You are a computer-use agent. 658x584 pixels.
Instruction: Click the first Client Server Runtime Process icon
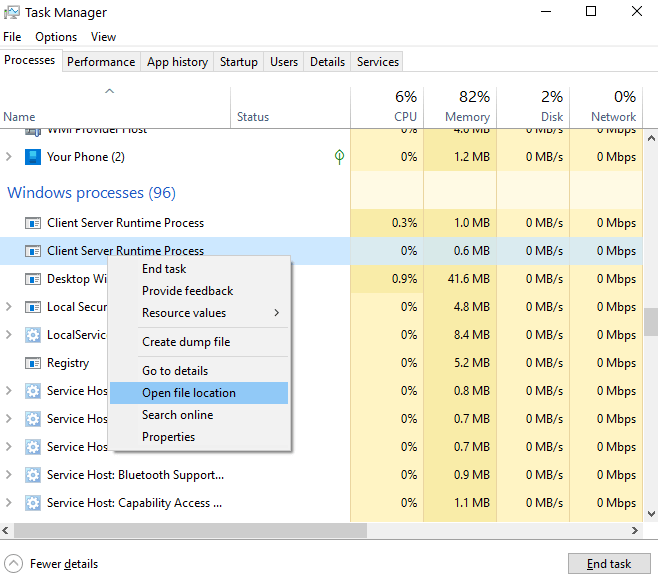pyautogui.click(x=32, y=223)
